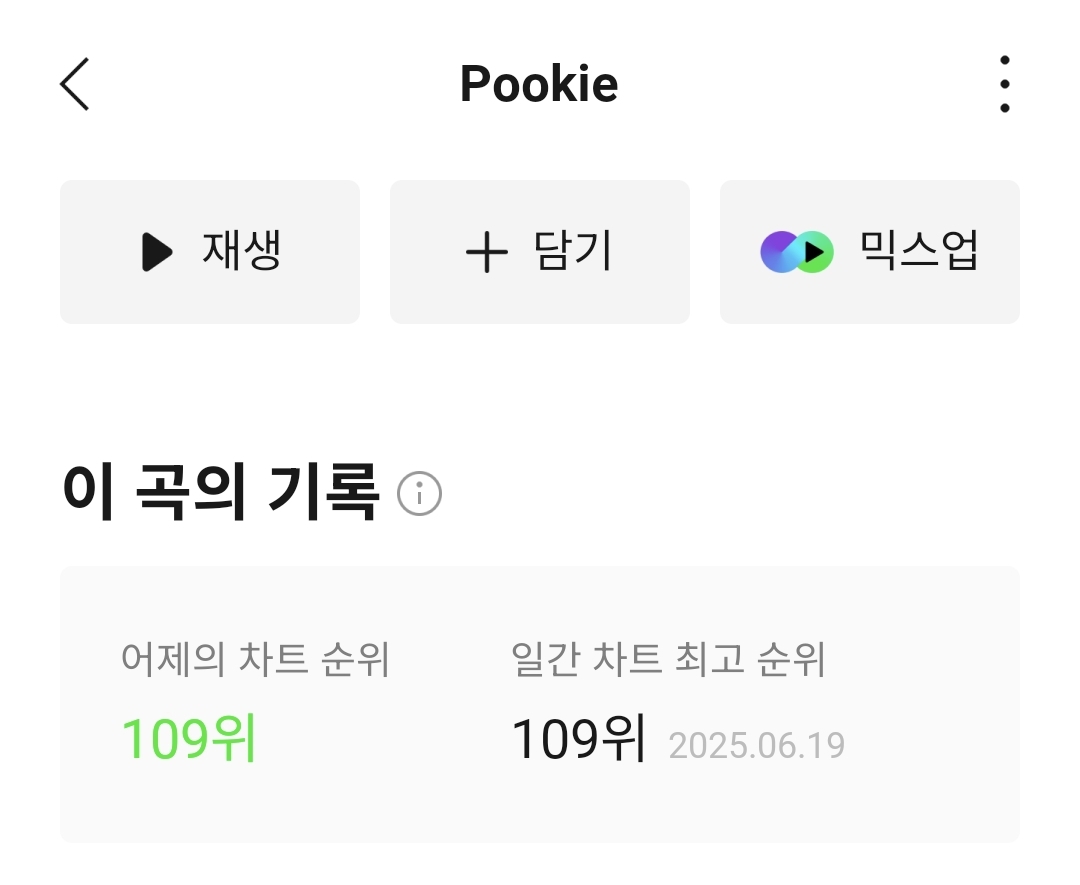Select the Pookie song title
This screenshot has height=885, width=1080.
[x=539, y=84]
